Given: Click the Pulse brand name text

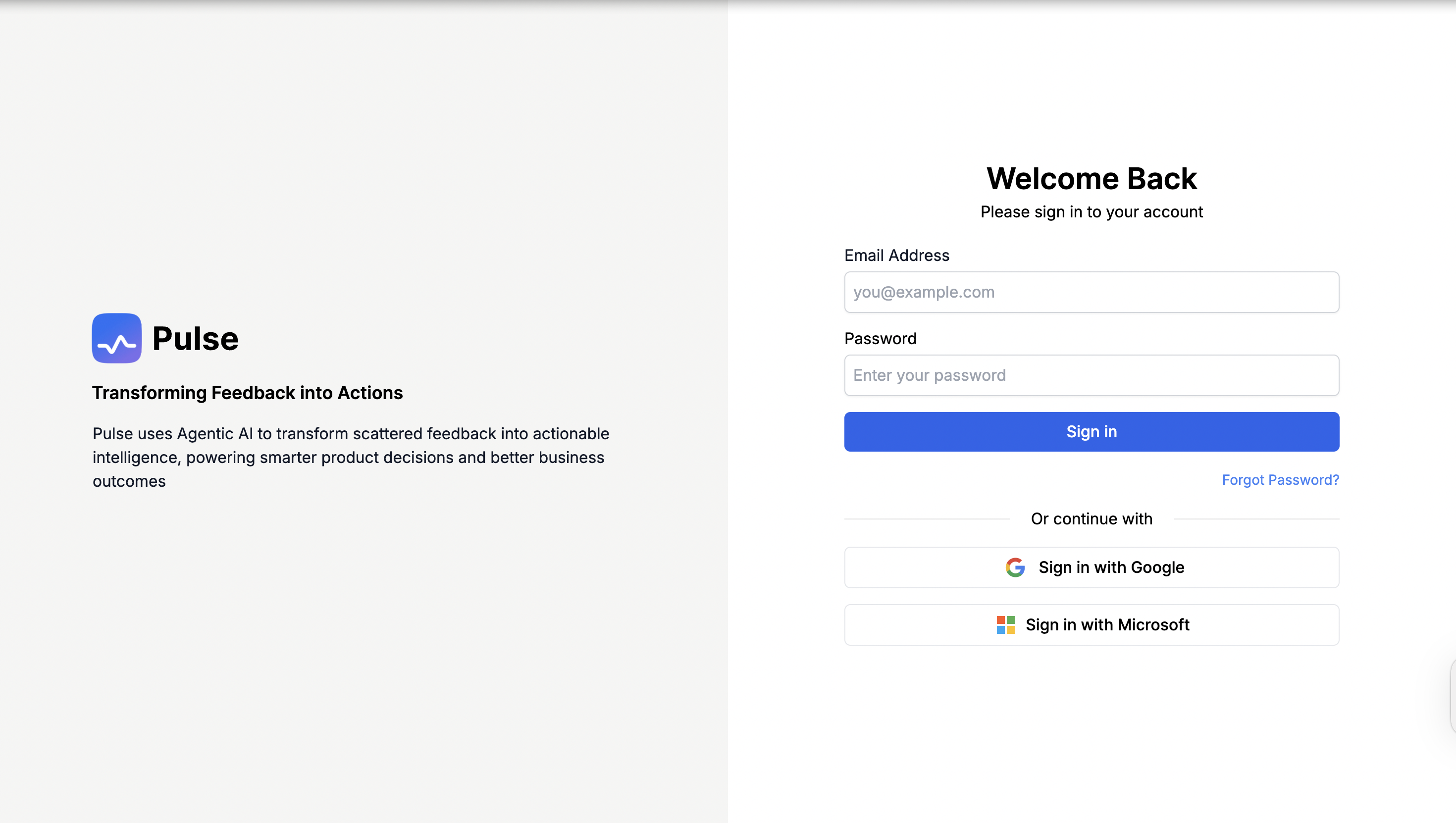Looking at the screenshot, I should point(196,339).
